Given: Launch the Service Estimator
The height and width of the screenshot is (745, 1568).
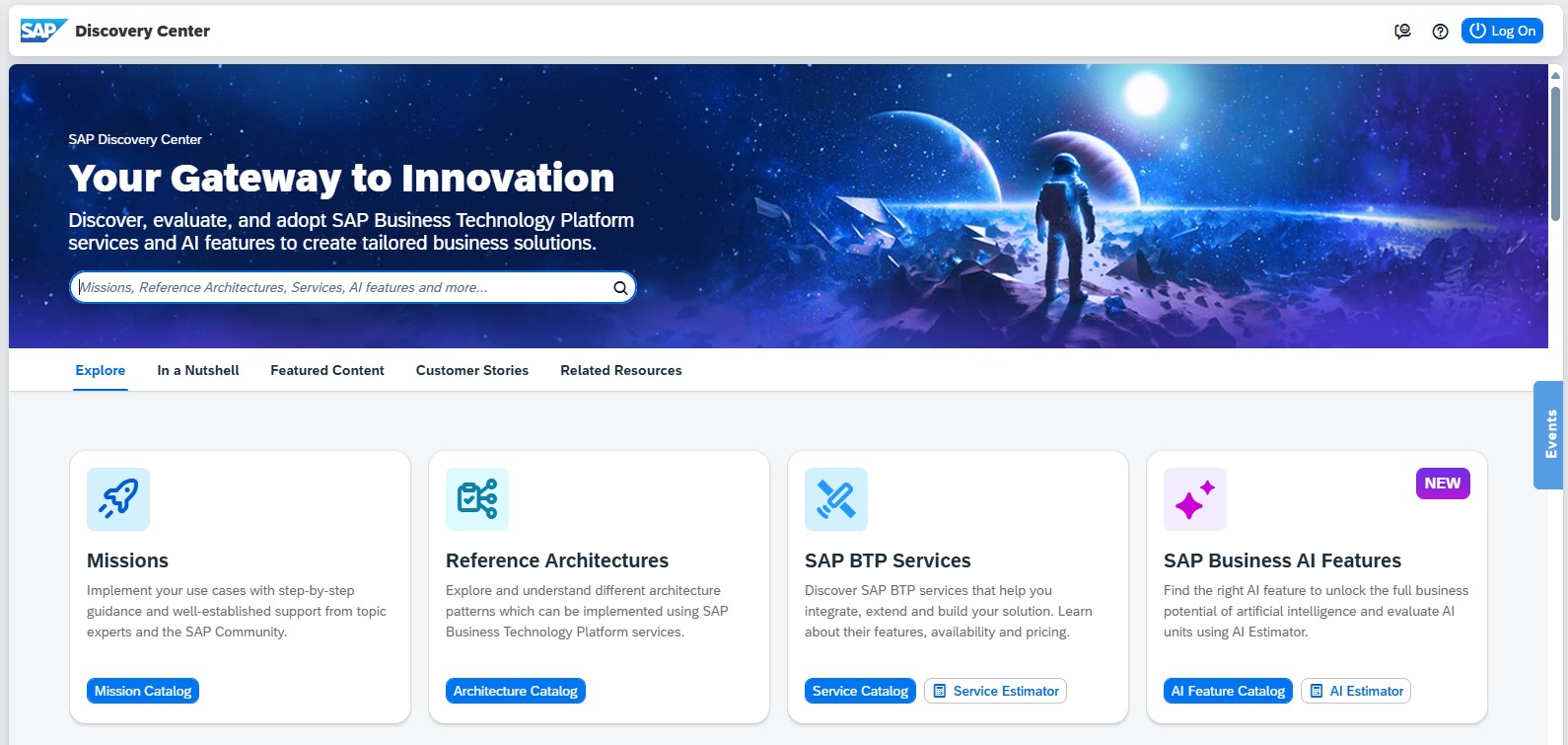Looking at the screenshot, I should coord(996,691).
